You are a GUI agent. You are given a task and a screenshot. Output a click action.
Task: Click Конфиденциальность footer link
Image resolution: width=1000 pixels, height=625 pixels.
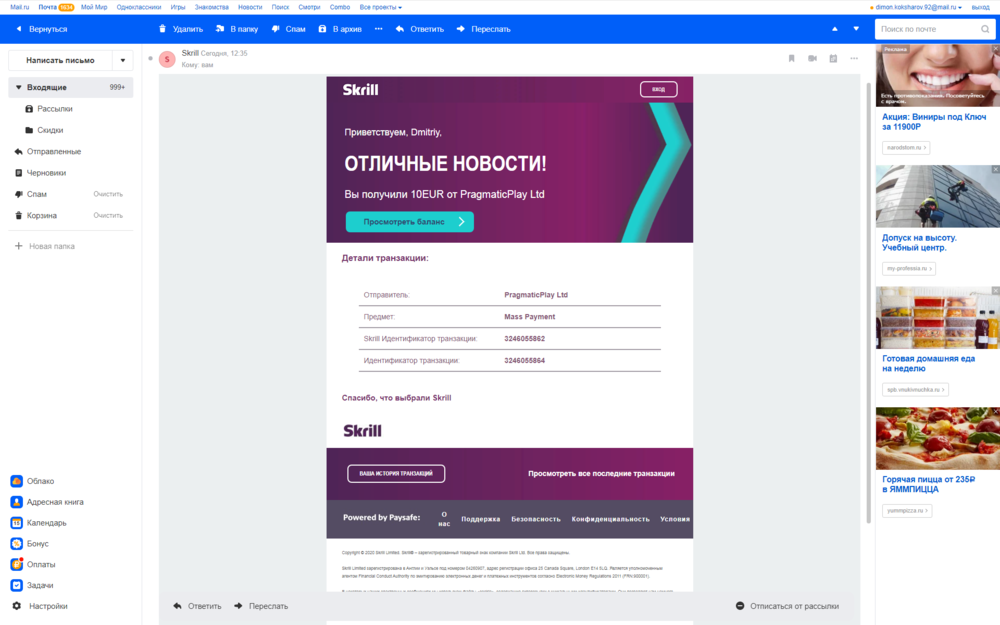click(610, 519)
